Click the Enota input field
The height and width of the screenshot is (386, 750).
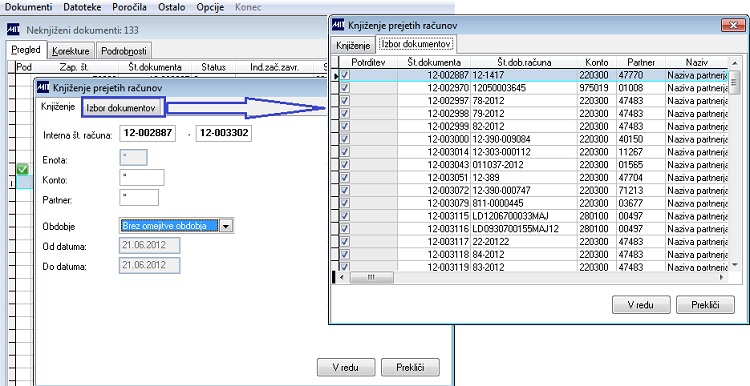click(133, 158)
